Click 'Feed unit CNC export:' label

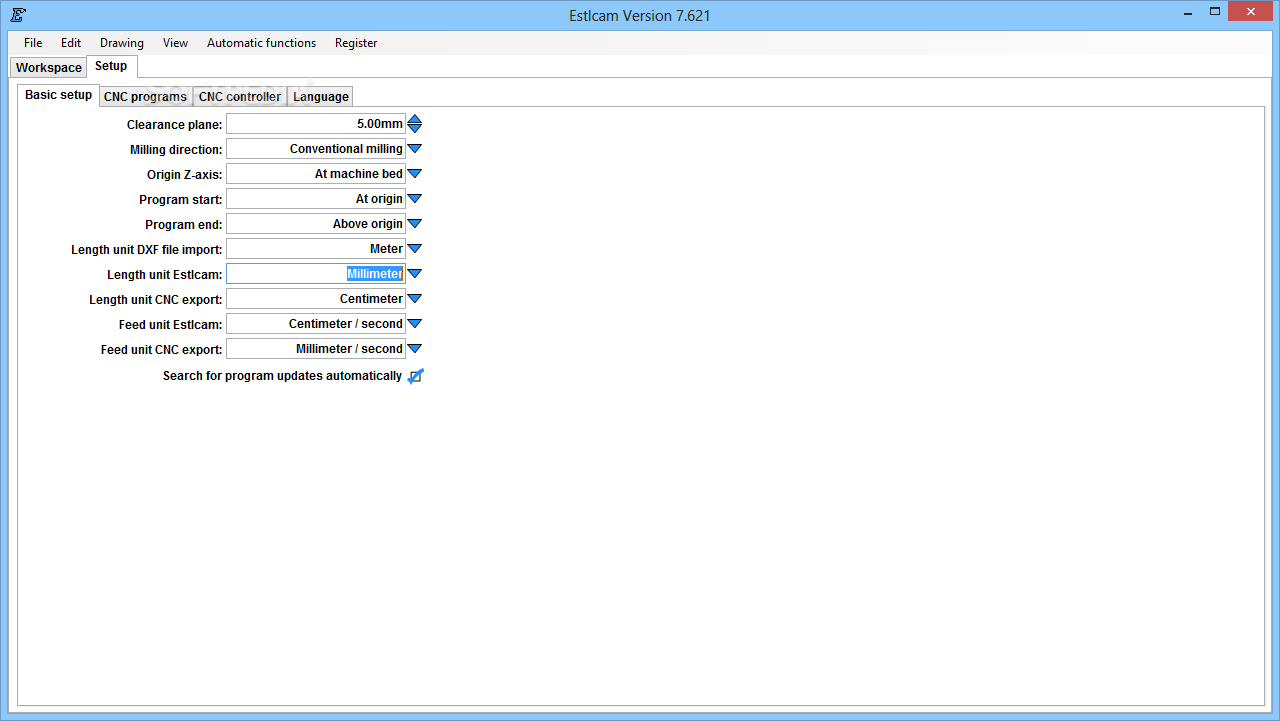(162, 350)
